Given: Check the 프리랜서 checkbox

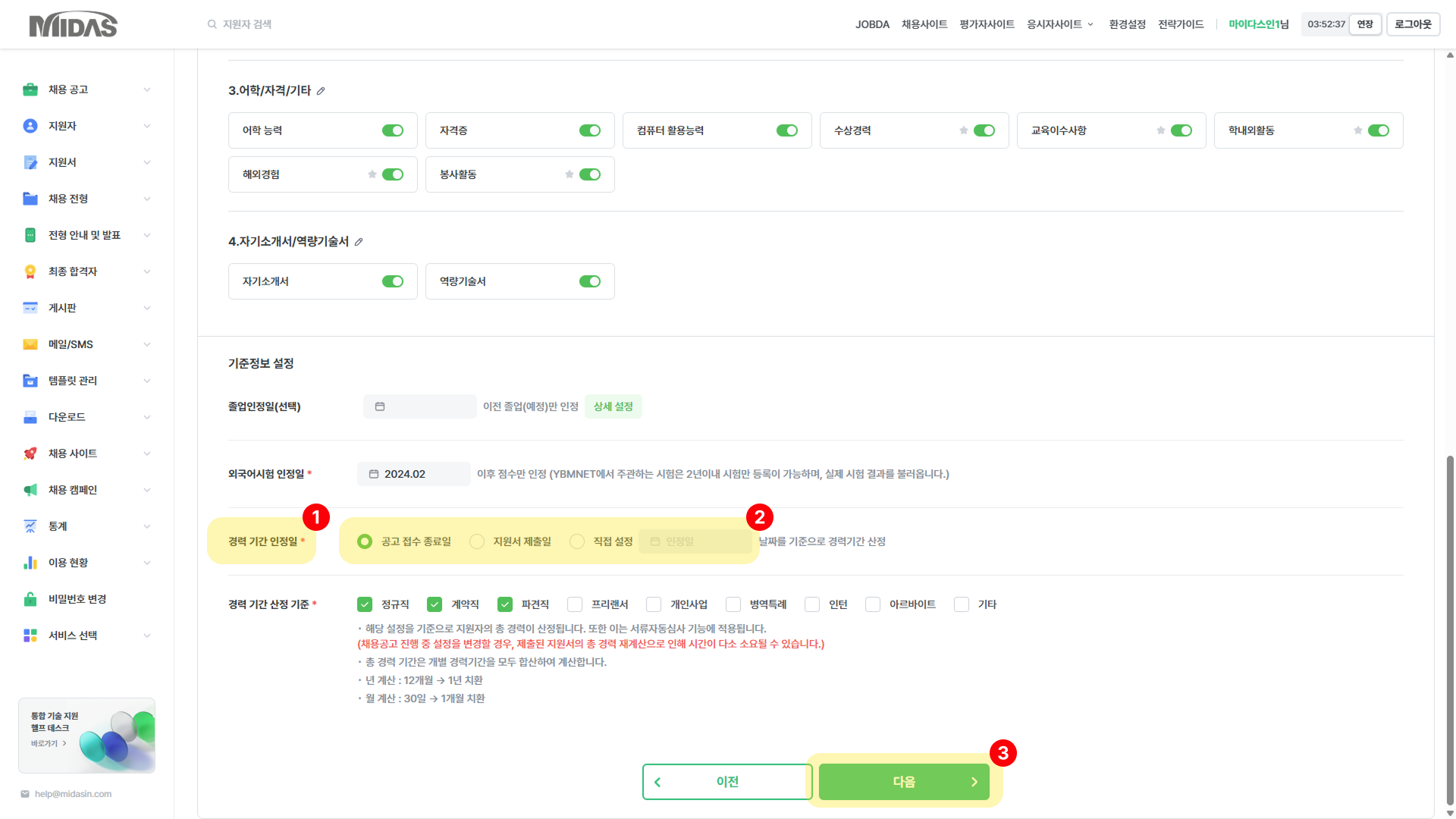Looking at the screenshot, I should [575, 604].
